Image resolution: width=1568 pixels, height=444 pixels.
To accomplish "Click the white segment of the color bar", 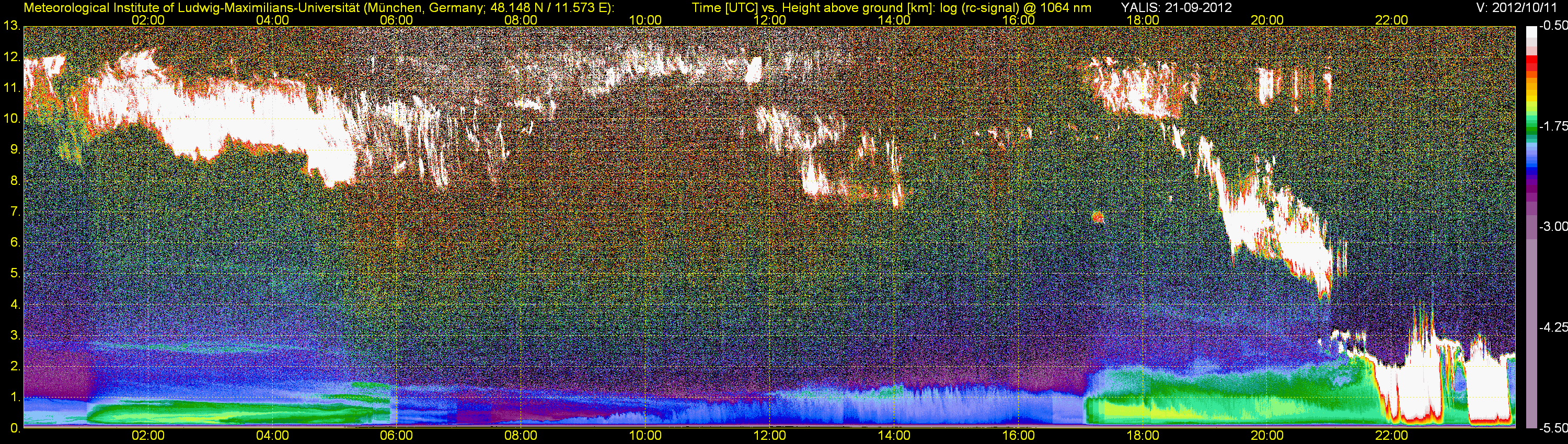I will [x=1531, y=33].
